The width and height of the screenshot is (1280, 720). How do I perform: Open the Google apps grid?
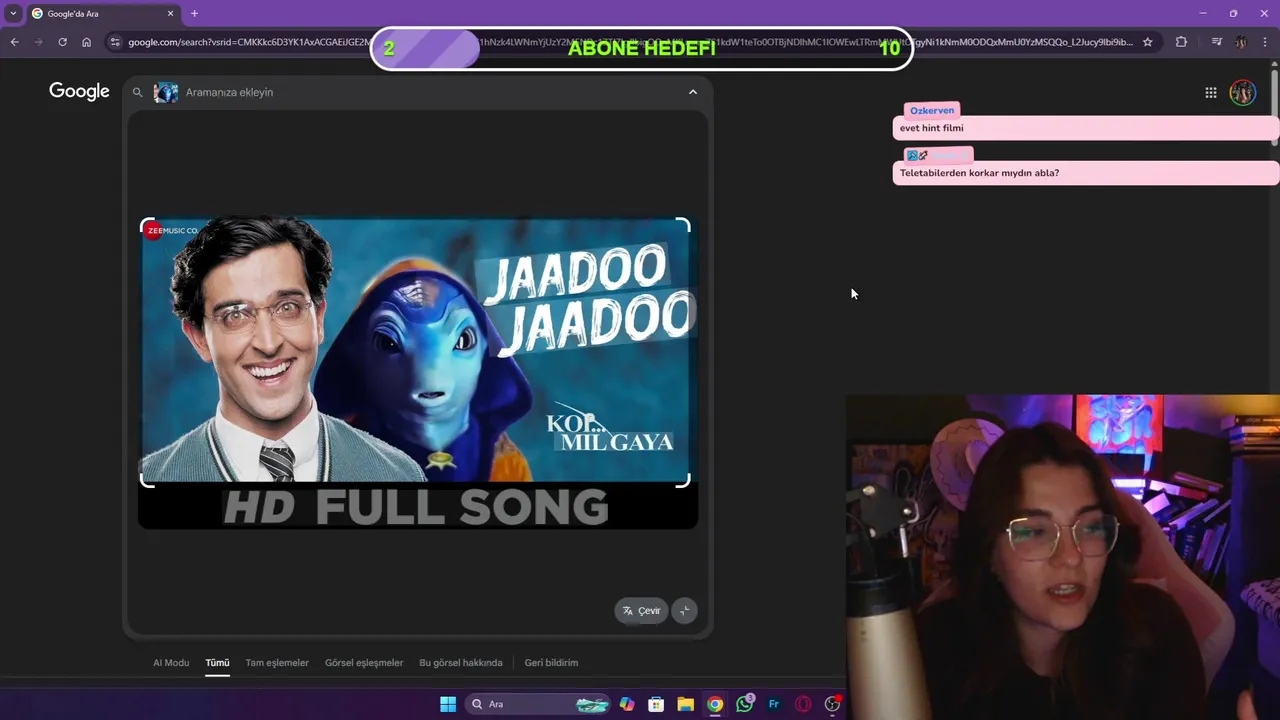pyautogui.click(x=1211, y=92)
